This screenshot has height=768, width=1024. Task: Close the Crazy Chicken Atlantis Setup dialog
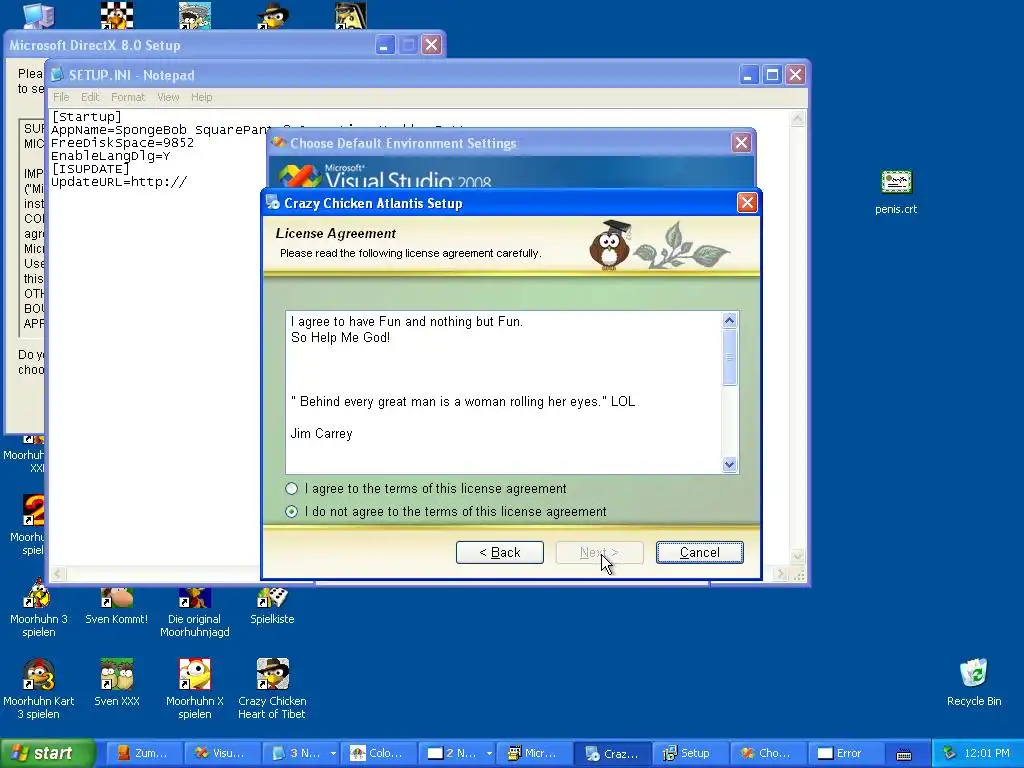click(x=747, y=203)
